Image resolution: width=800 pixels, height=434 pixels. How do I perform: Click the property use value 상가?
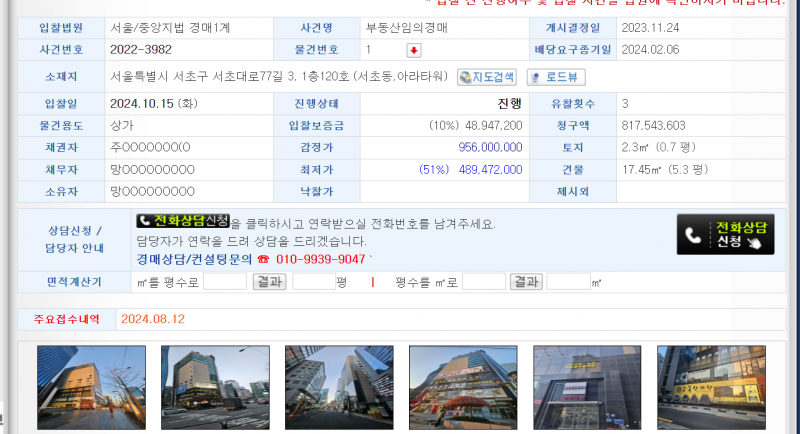point(122,125)
